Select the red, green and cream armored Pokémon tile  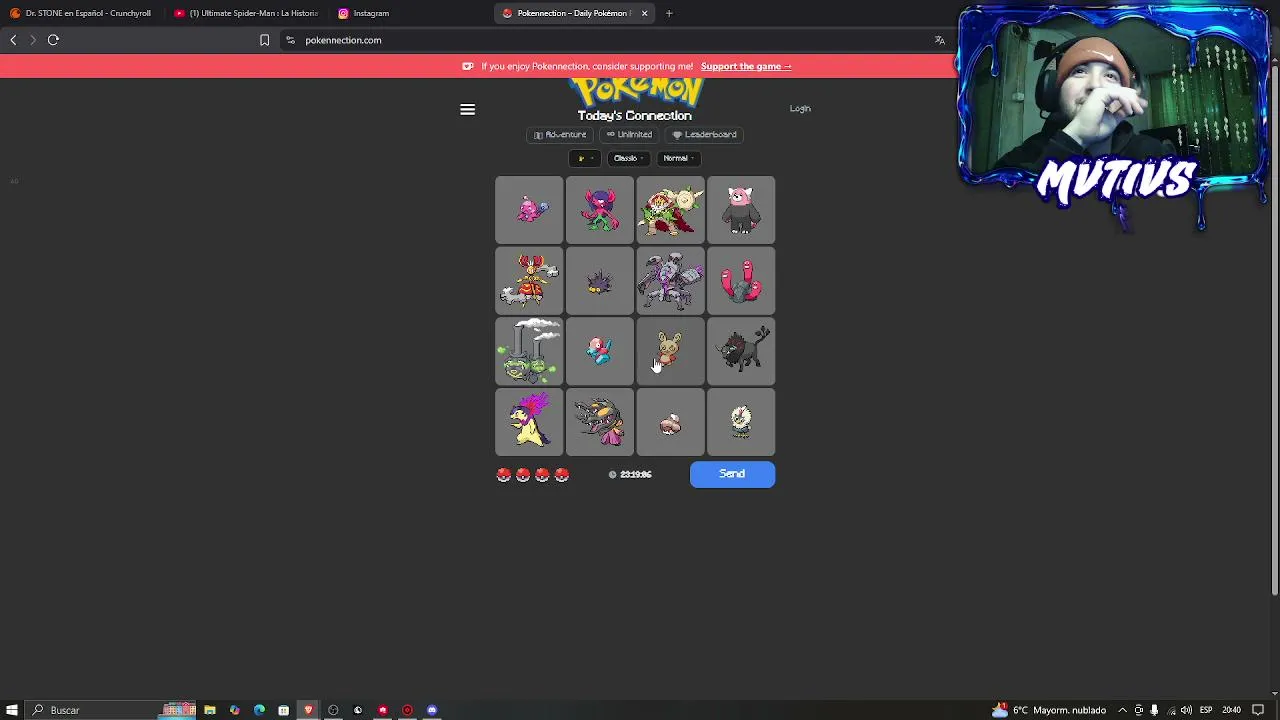[x=670, y=210]
